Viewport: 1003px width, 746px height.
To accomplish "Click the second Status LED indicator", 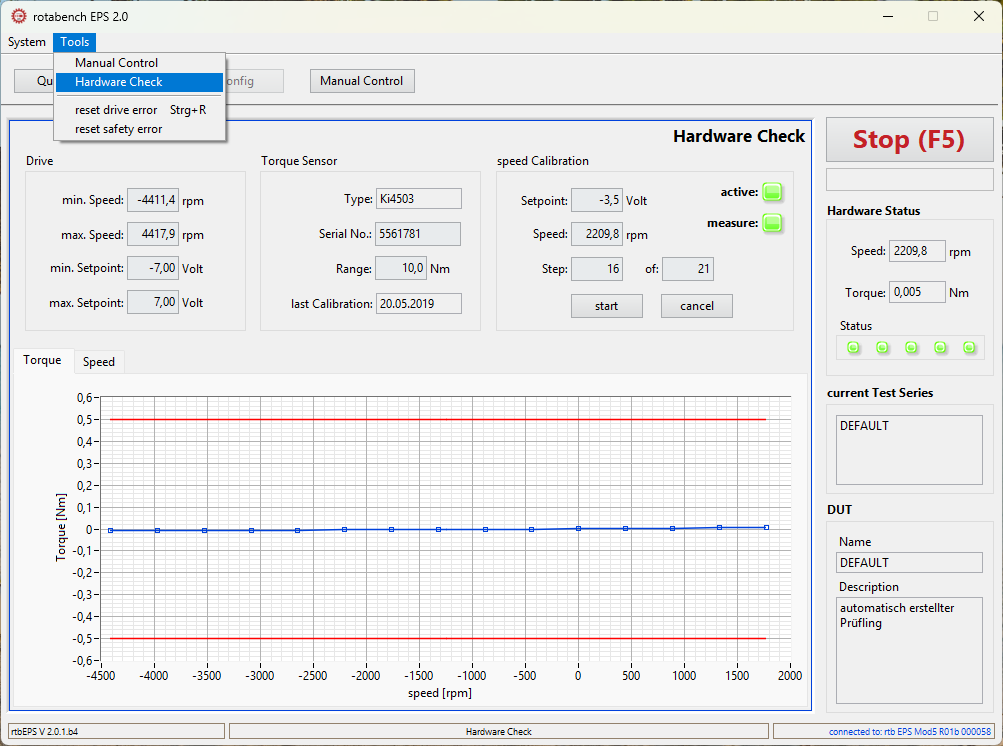I will (881, 347).
